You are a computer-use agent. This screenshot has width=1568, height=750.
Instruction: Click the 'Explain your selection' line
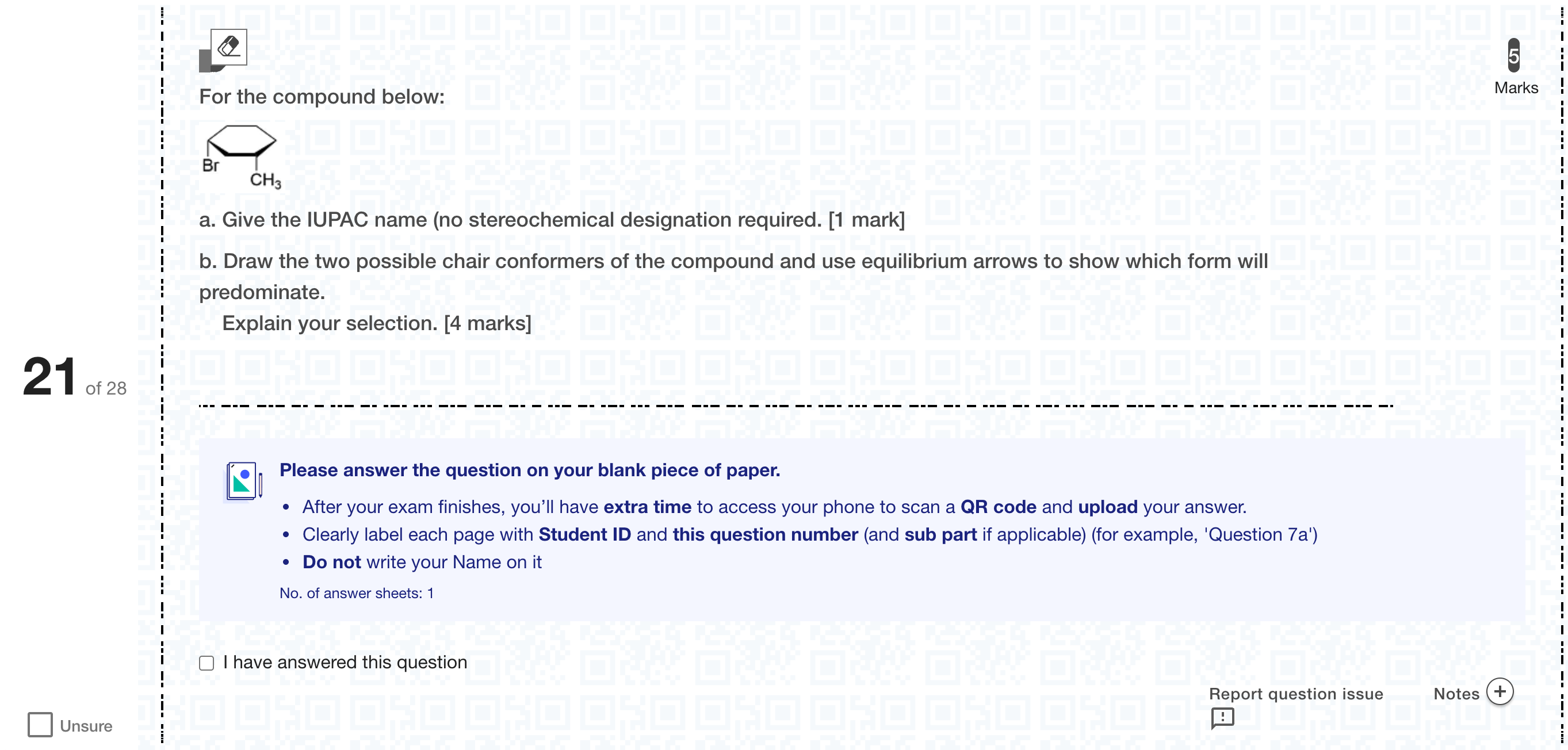(x=377, y=323)
